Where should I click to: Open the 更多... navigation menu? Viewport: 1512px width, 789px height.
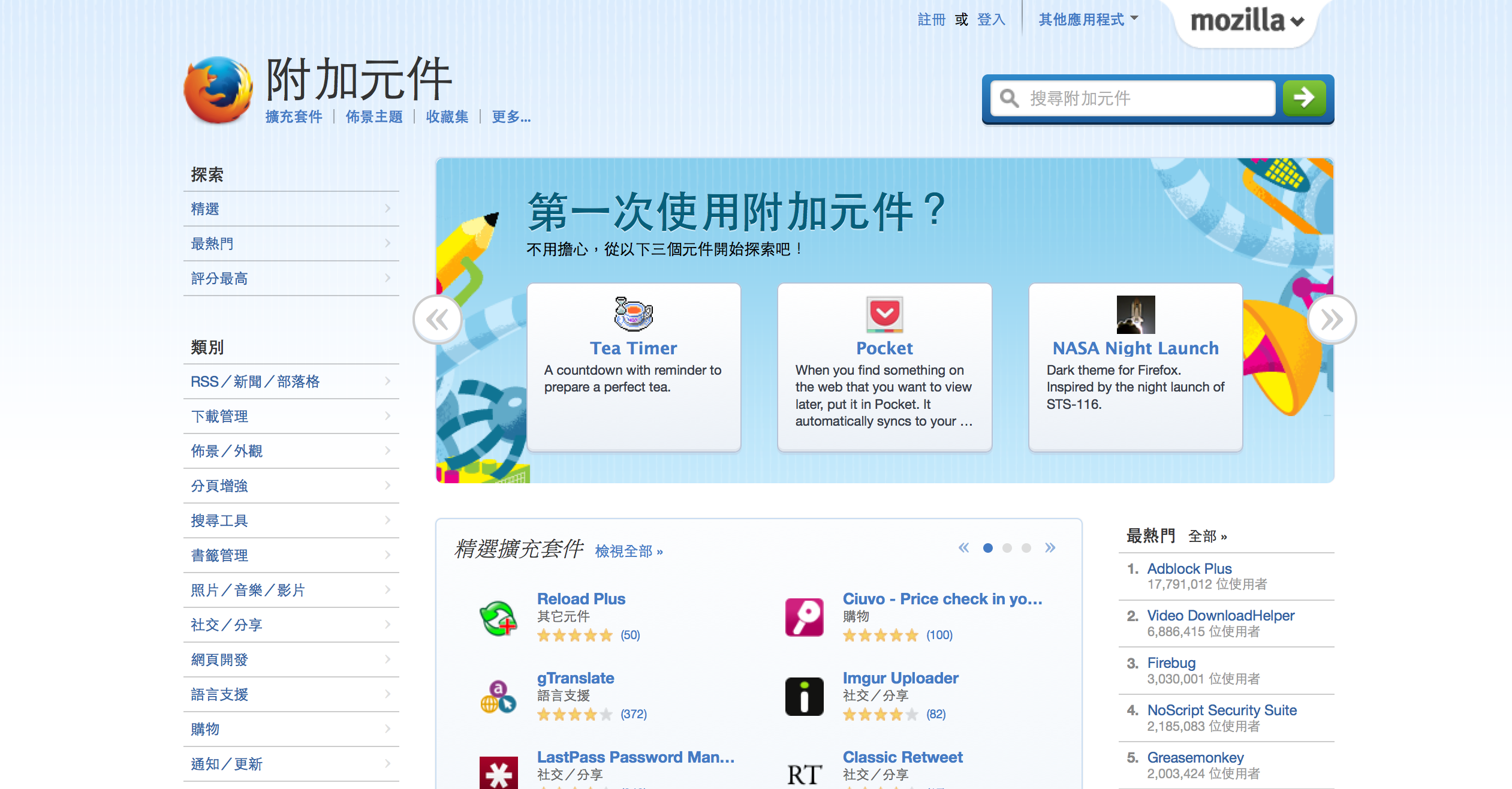pos(511,117)
